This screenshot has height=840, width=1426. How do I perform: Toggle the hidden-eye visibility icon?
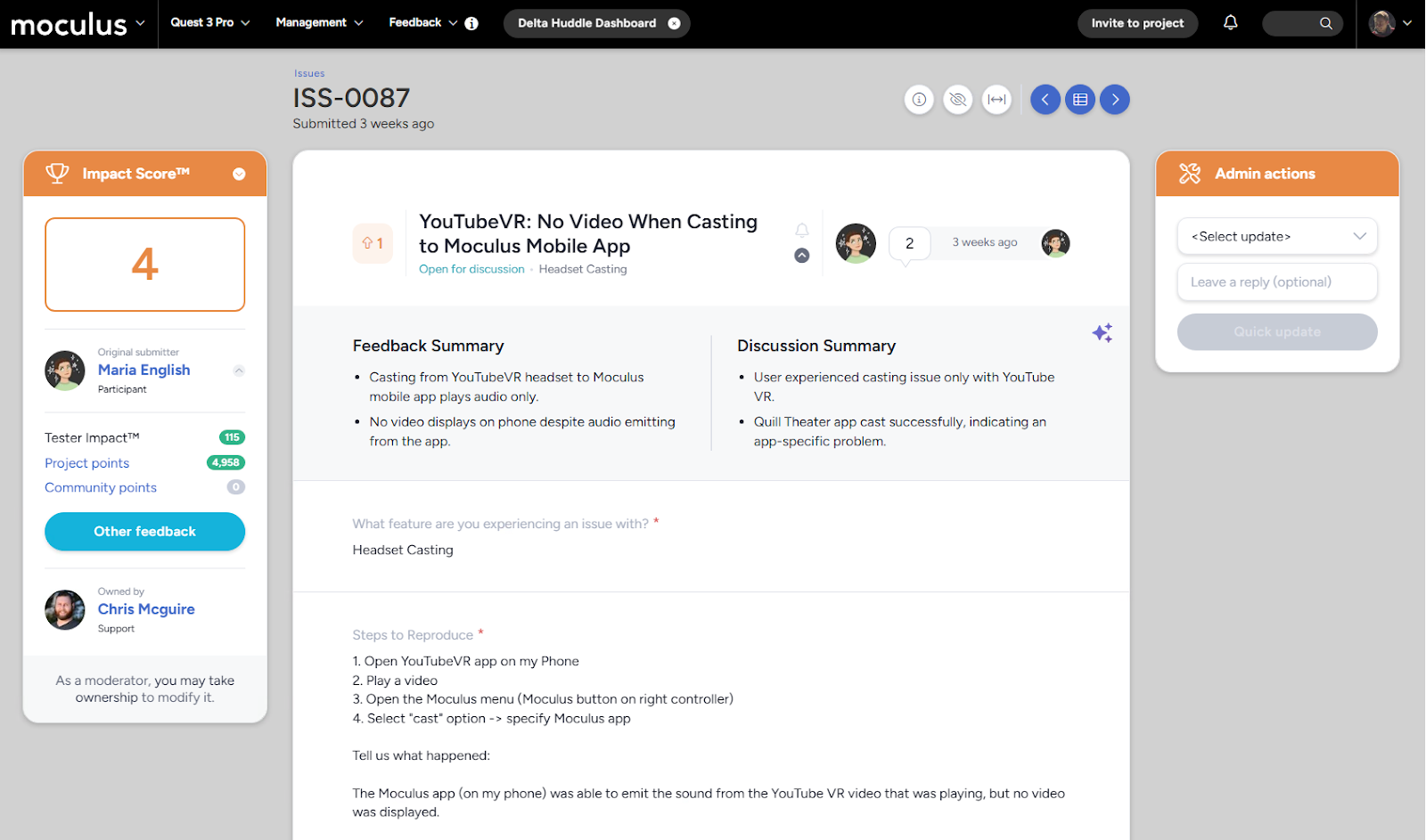[x=958, y=100]
